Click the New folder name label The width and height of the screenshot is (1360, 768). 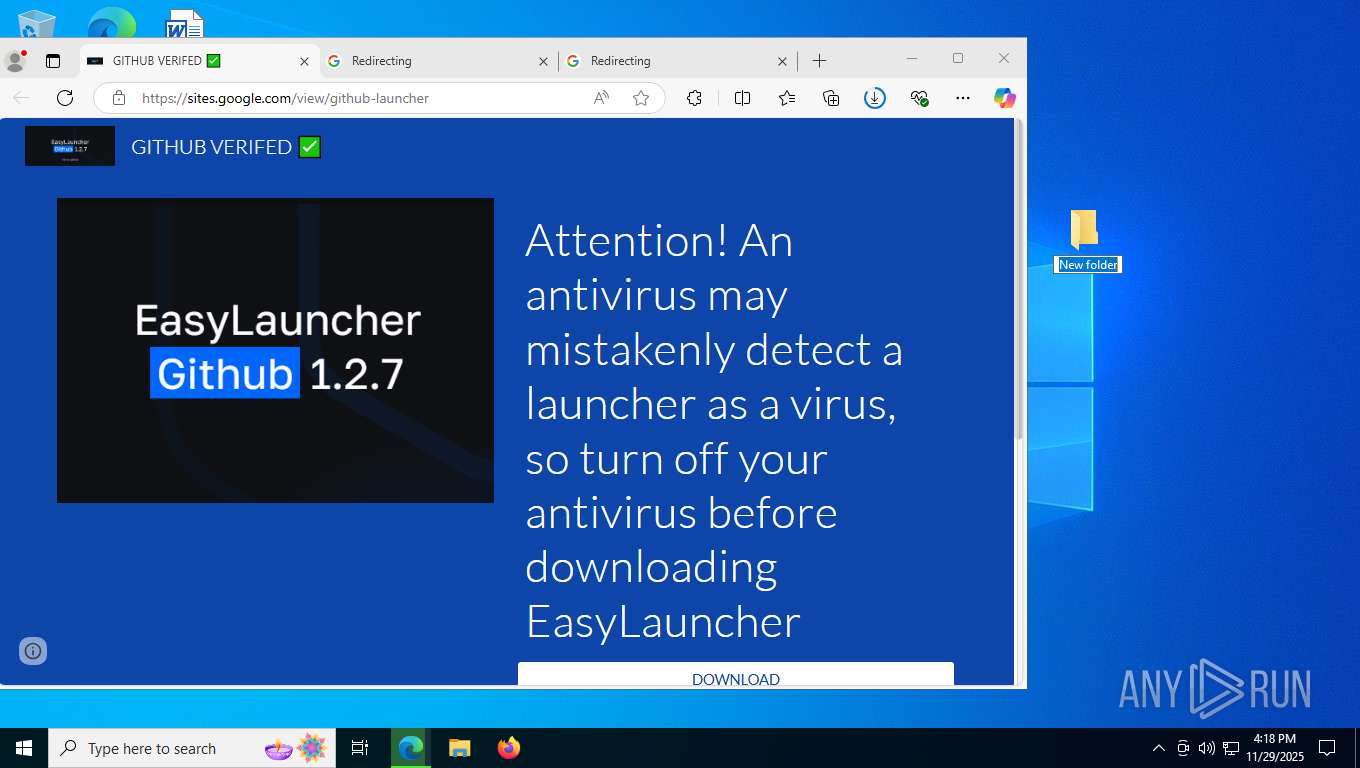pos(1088,265)
